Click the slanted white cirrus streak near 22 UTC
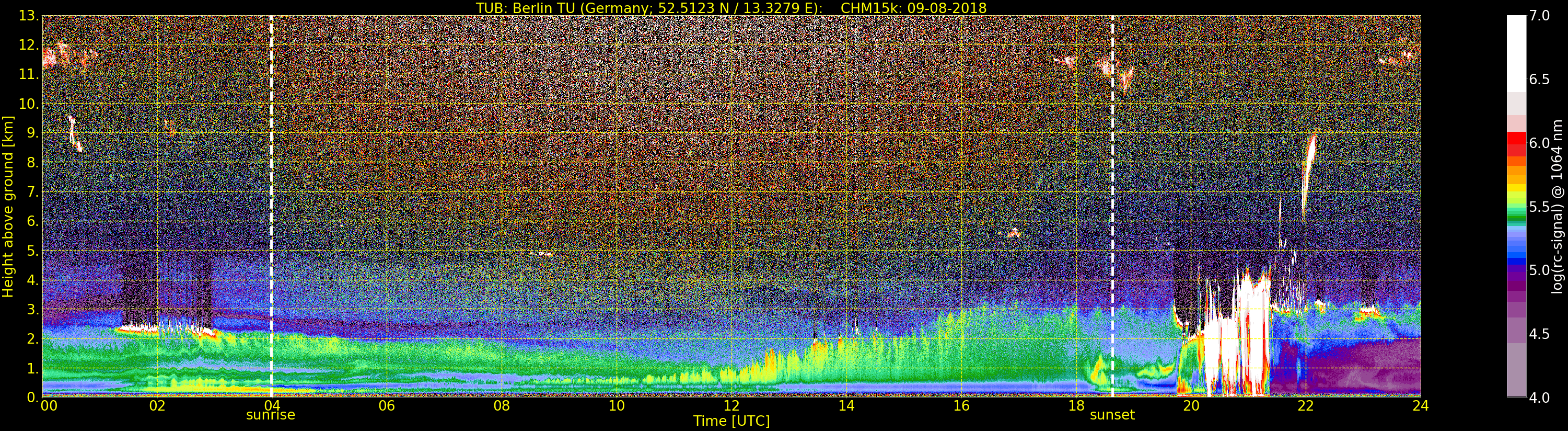This screenshot has height=431, width=1568. point(1309,172)
